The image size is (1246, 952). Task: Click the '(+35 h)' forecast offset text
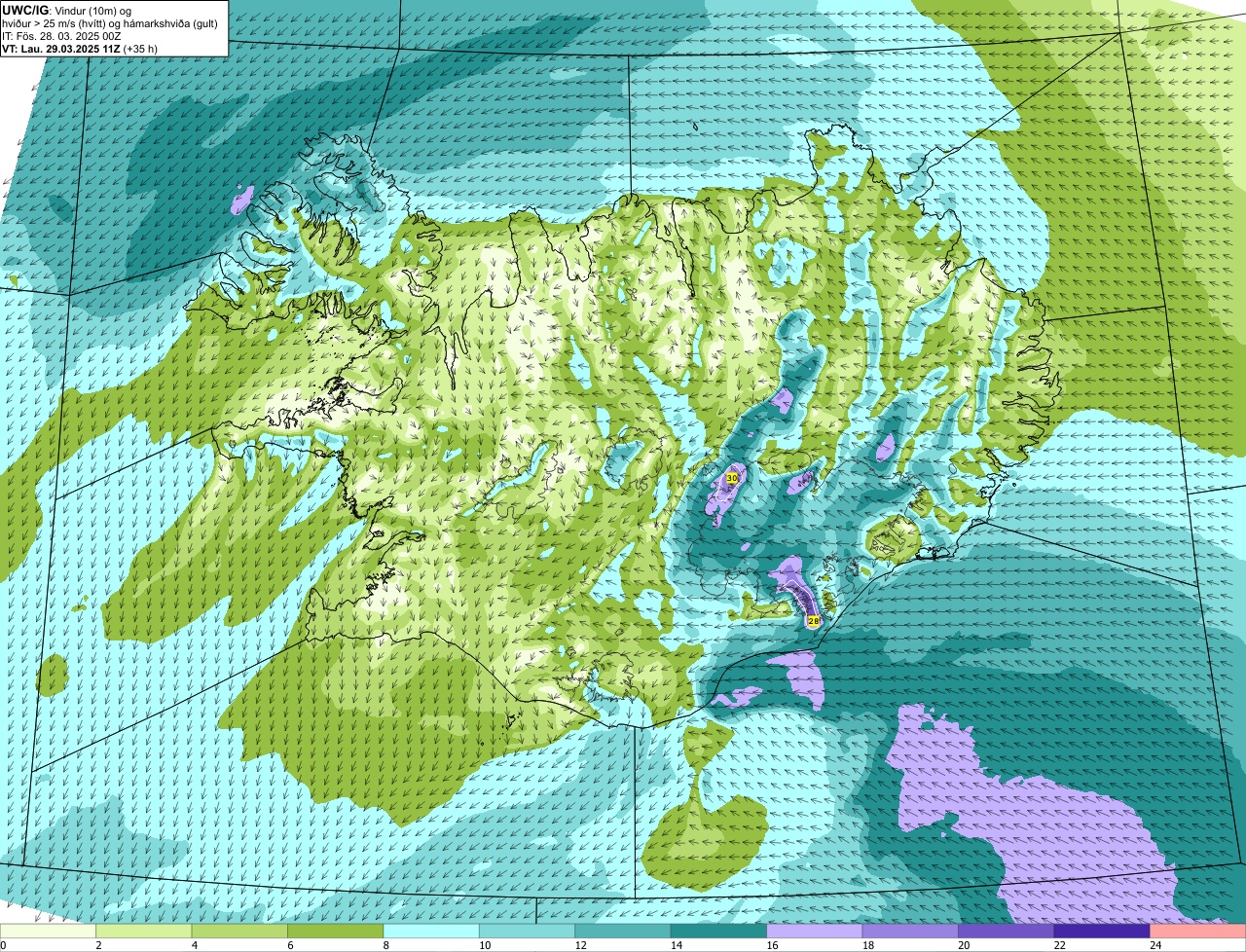(140, 49)
